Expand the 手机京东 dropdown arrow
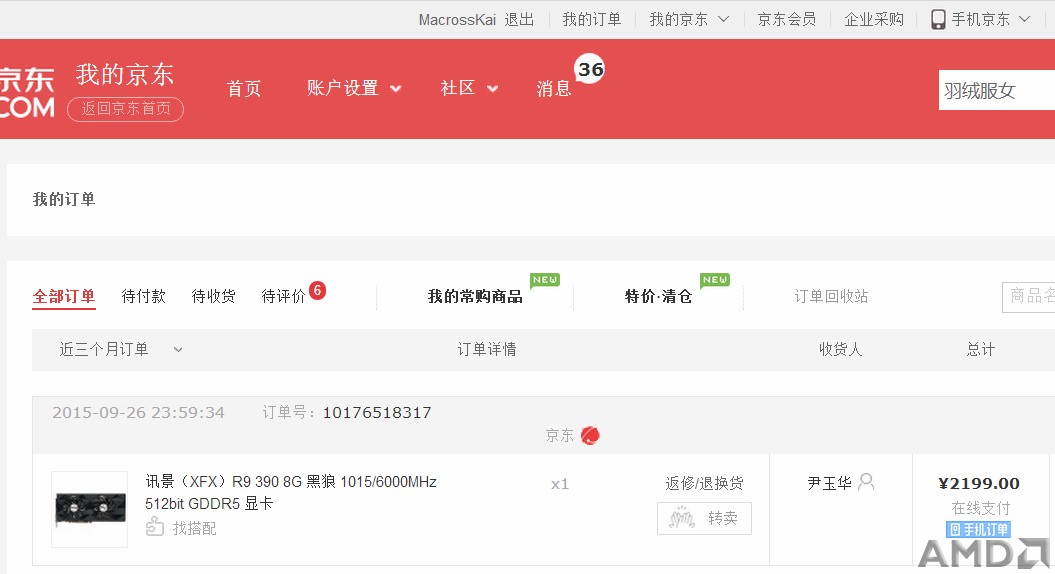1055x574 pixels. pos(1024,19)
